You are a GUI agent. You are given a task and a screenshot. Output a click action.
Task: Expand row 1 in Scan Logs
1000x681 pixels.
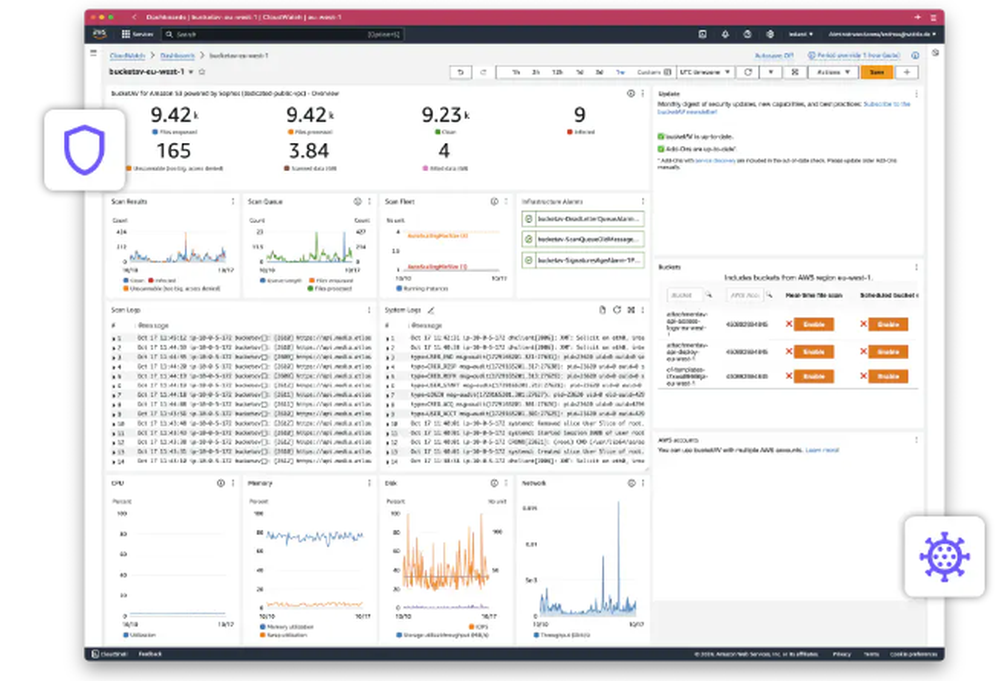(x=114, y=338)
